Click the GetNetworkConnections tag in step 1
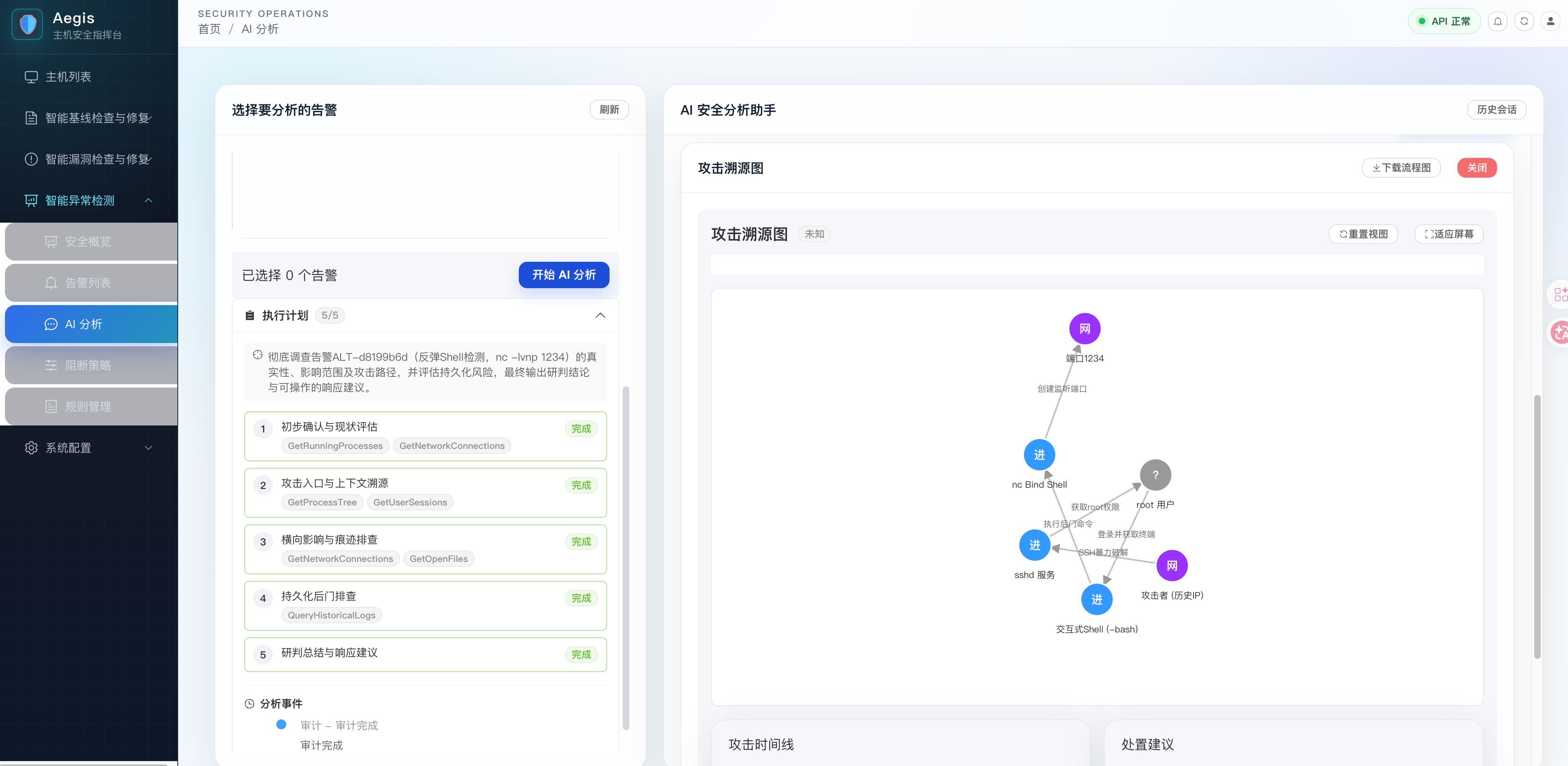Screen dimensions: 1568x766 tap(452, 446)
